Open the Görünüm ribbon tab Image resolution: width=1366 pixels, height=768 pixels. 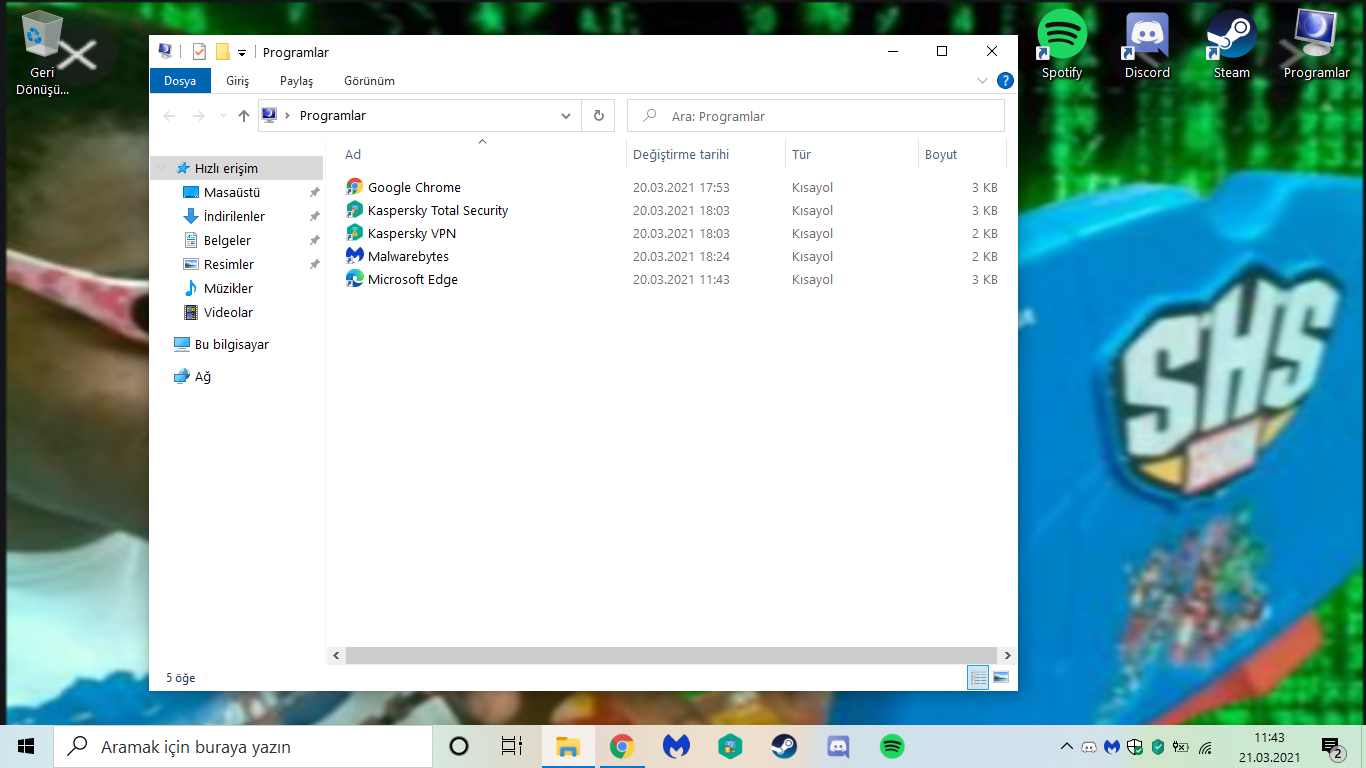pos(370,81)
